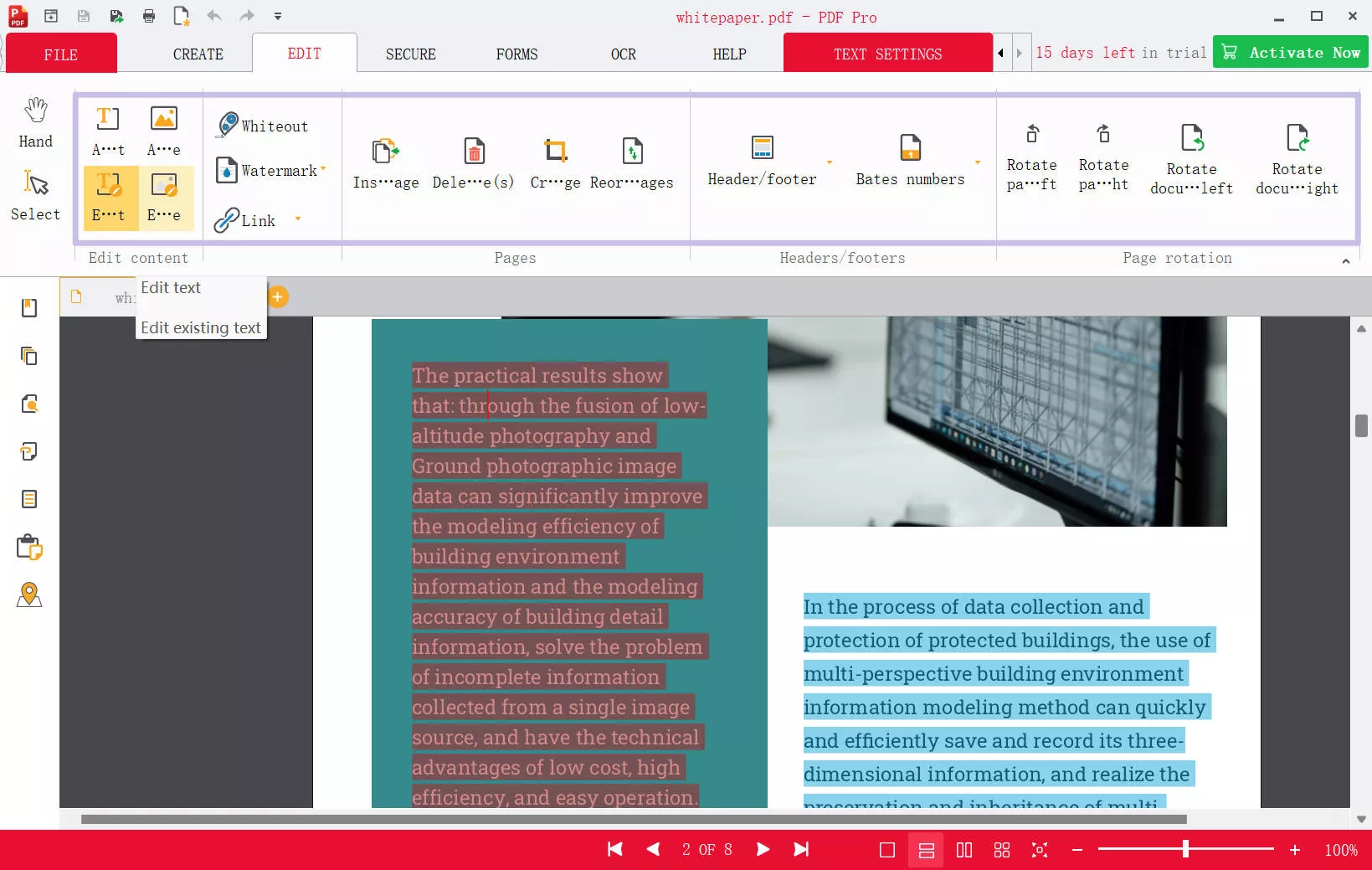The width and height of the screenshot is (1372, 870).
Task: Open the Header/footer dropdown arrow
Action: click(830, 162)
